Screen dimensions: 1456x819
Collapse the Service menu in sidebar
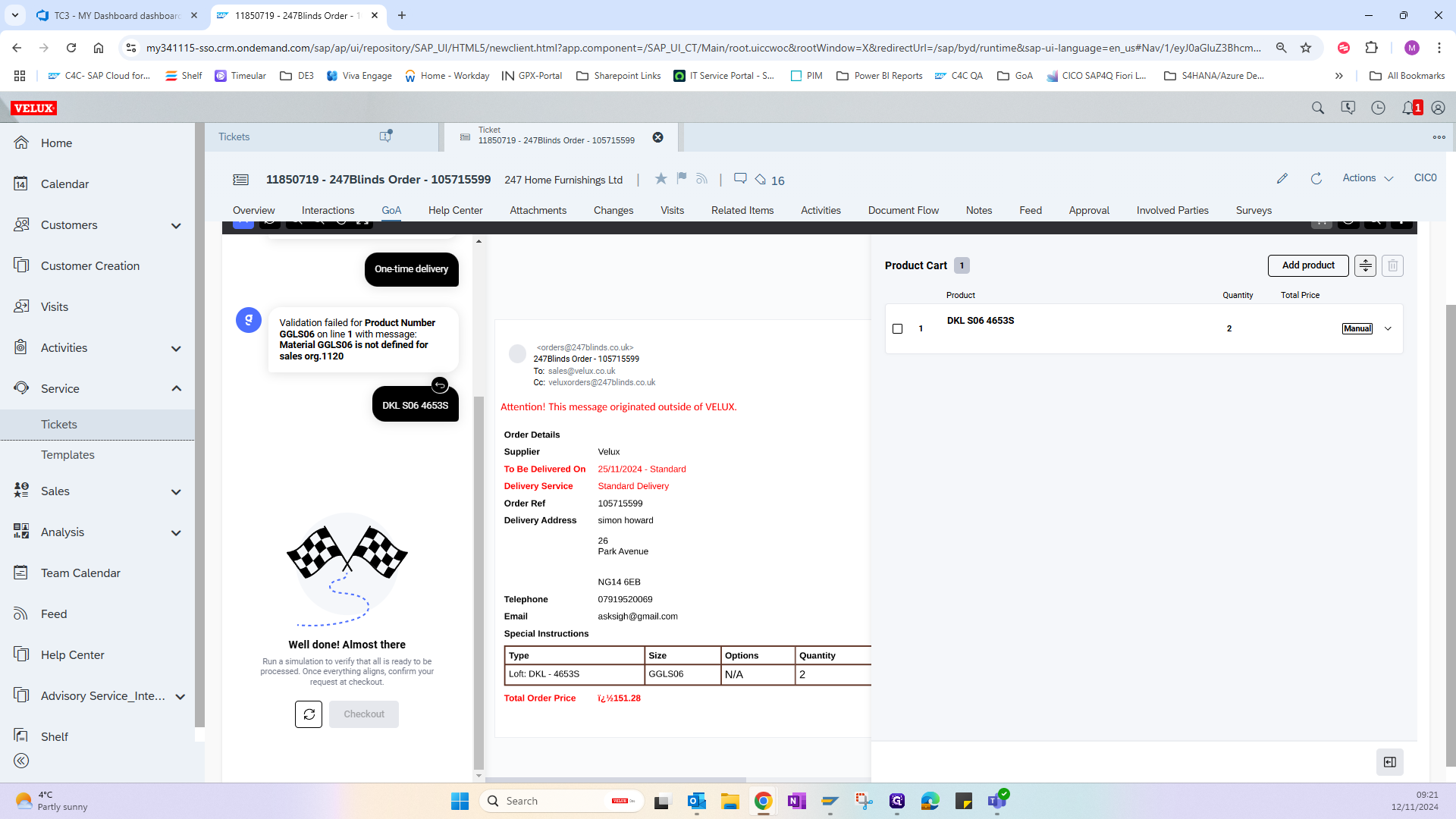pyautogui.click(x=176, y=388)
